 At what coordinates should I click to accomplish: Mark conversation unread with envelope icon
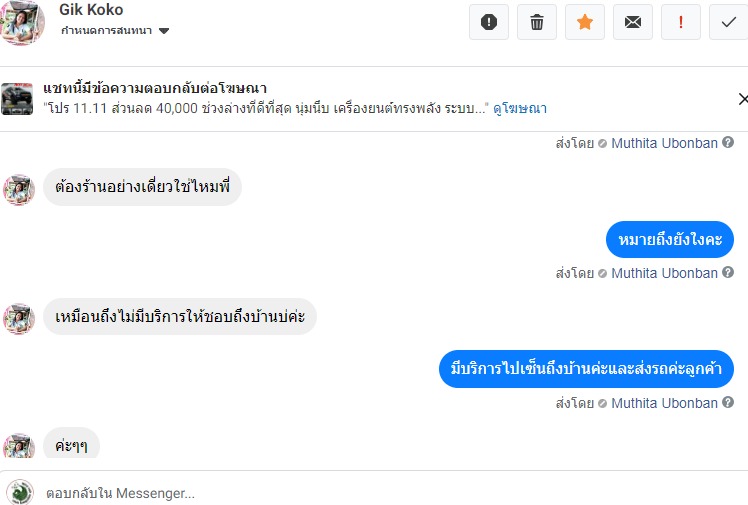[633, 21]
